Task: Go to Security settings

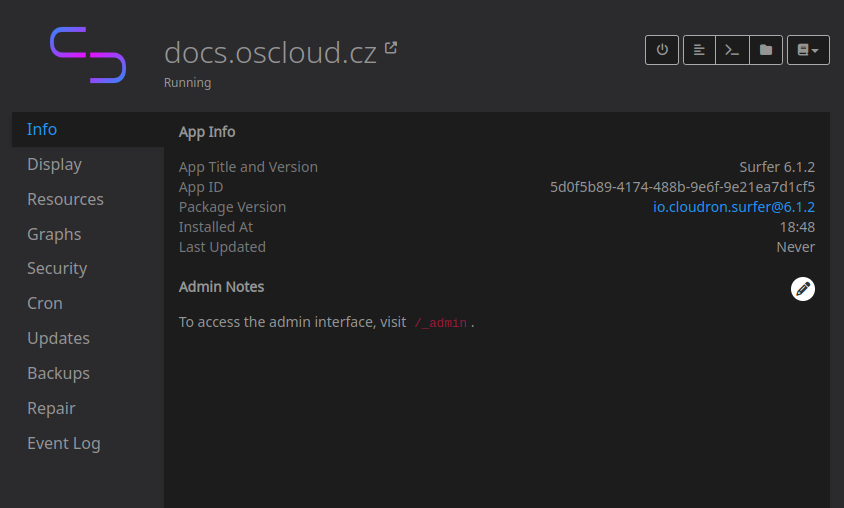Action: [57, 268]
